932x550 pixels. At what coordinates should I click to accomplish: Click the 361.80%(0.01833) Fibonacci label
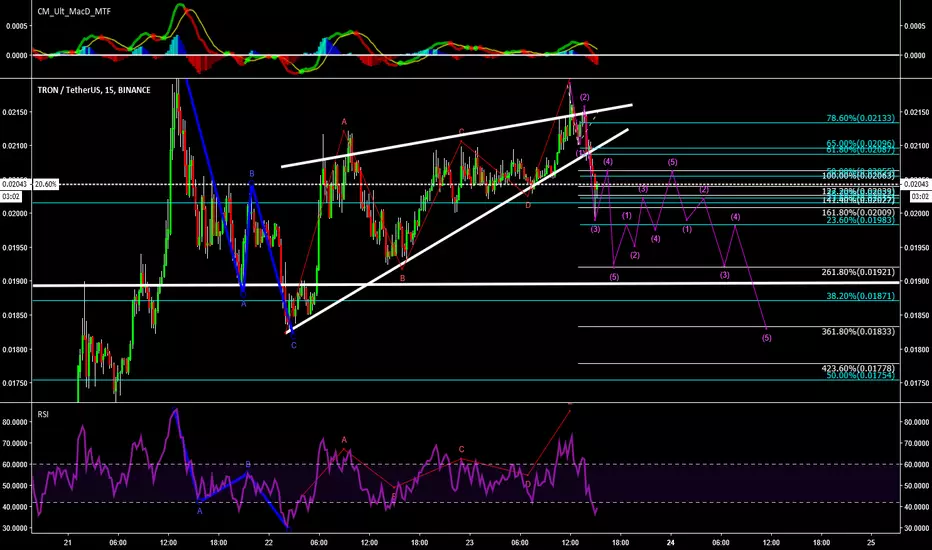[x=858, y=331]
